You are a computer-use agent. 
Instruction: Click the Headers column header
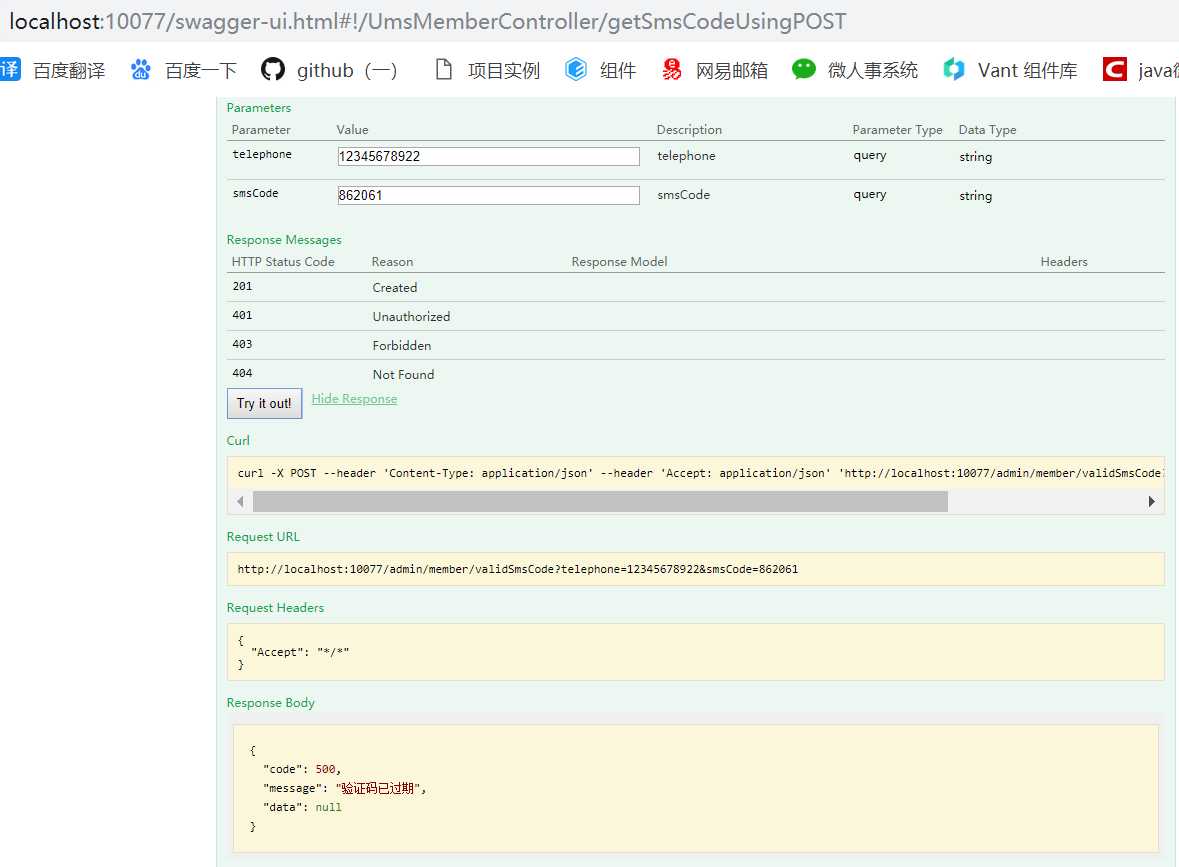[x=1064, y=262]
